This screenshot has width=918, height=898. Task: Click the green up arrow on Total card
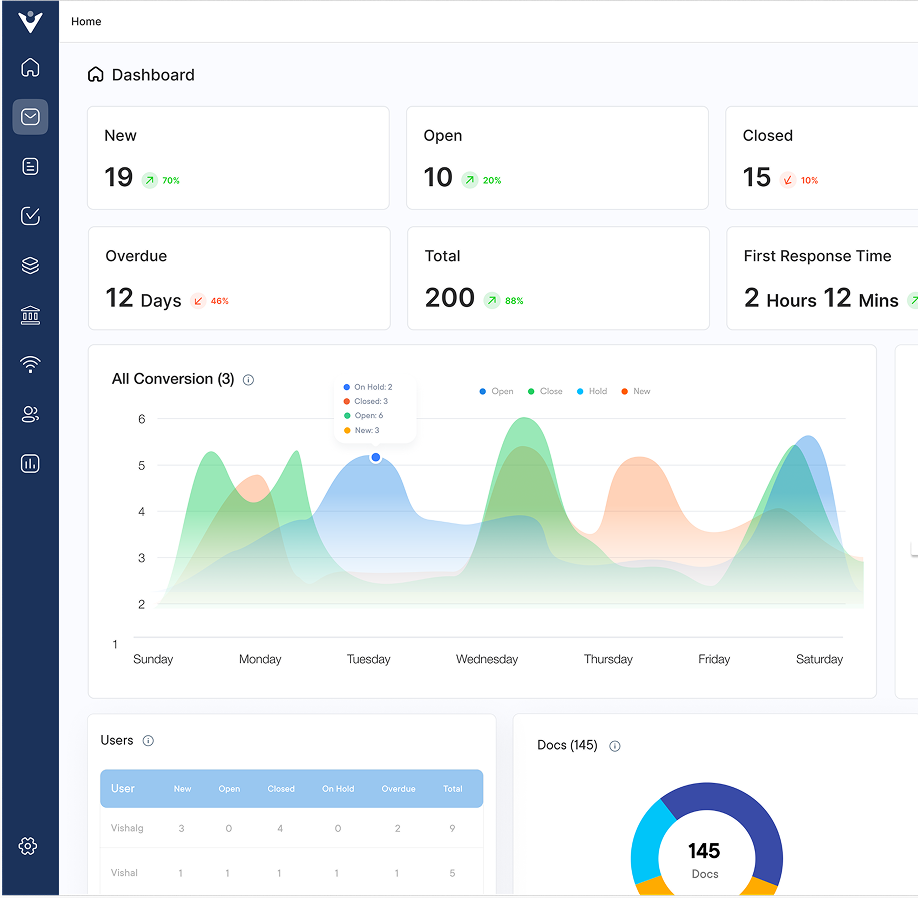point(492,300)
